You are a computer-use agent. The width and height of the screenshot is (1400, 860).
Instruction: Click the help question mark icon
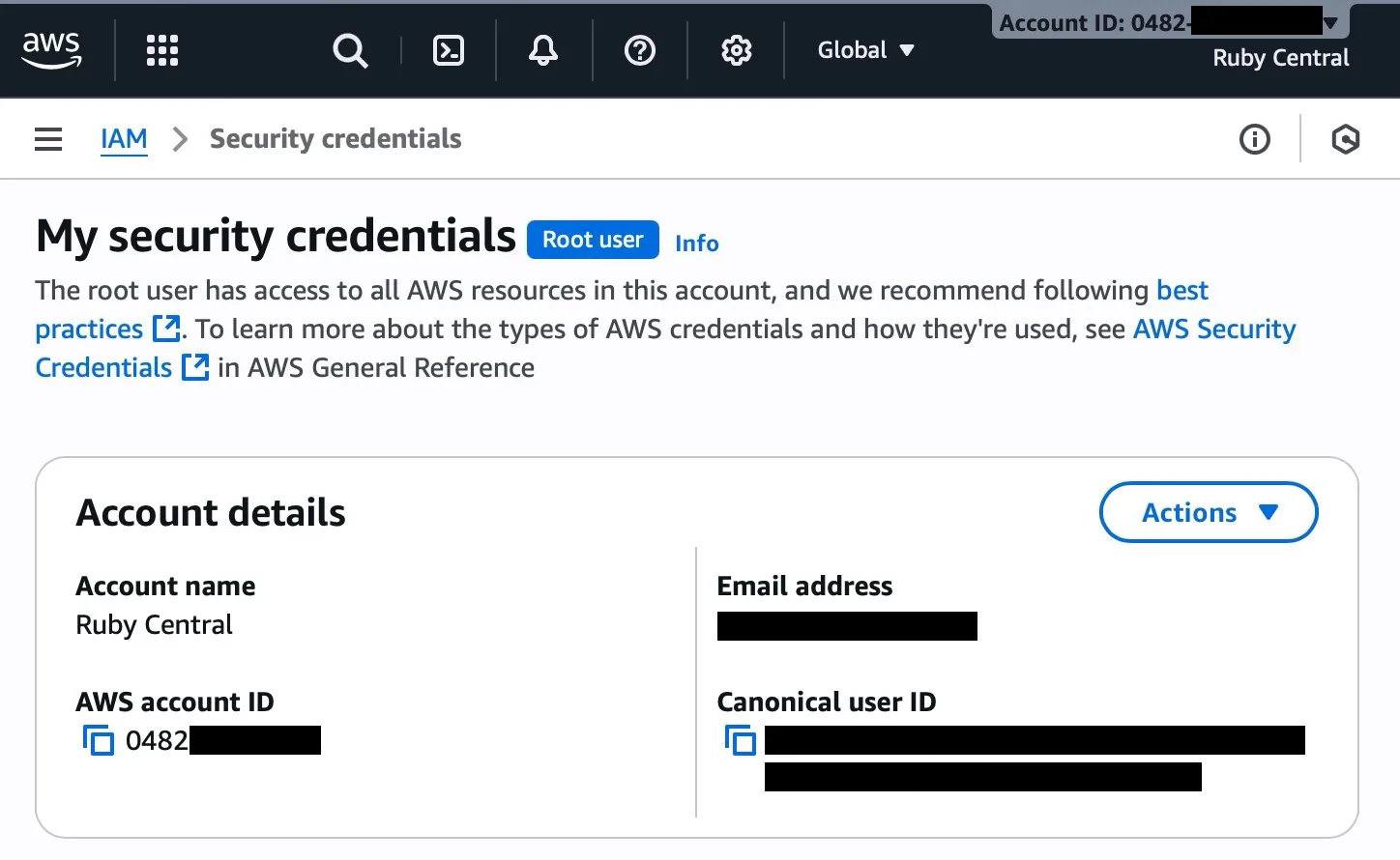coord(639,50)
